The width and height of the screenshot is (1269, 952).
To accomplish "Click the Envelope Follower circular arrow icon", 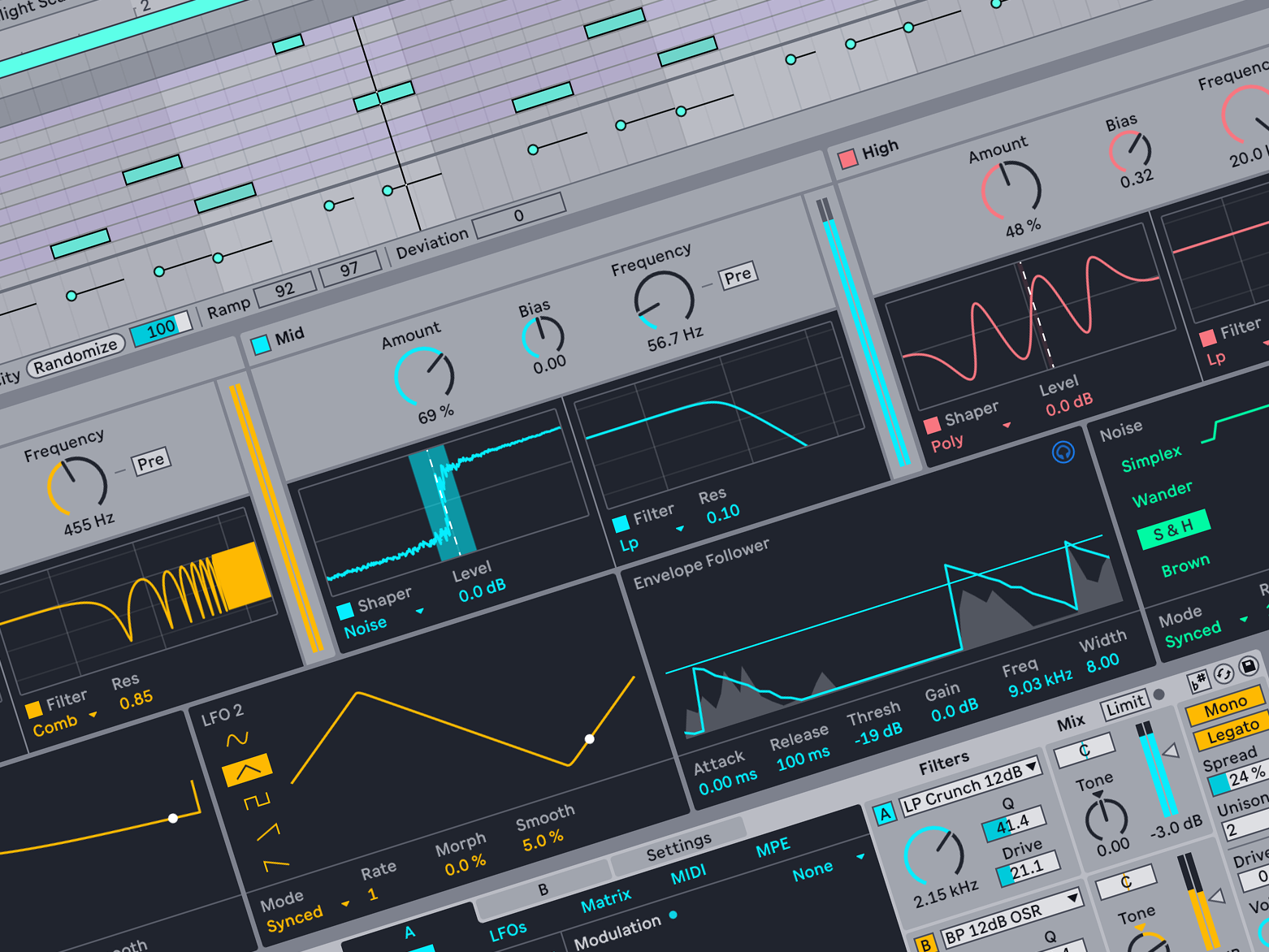I will 1063,452.
